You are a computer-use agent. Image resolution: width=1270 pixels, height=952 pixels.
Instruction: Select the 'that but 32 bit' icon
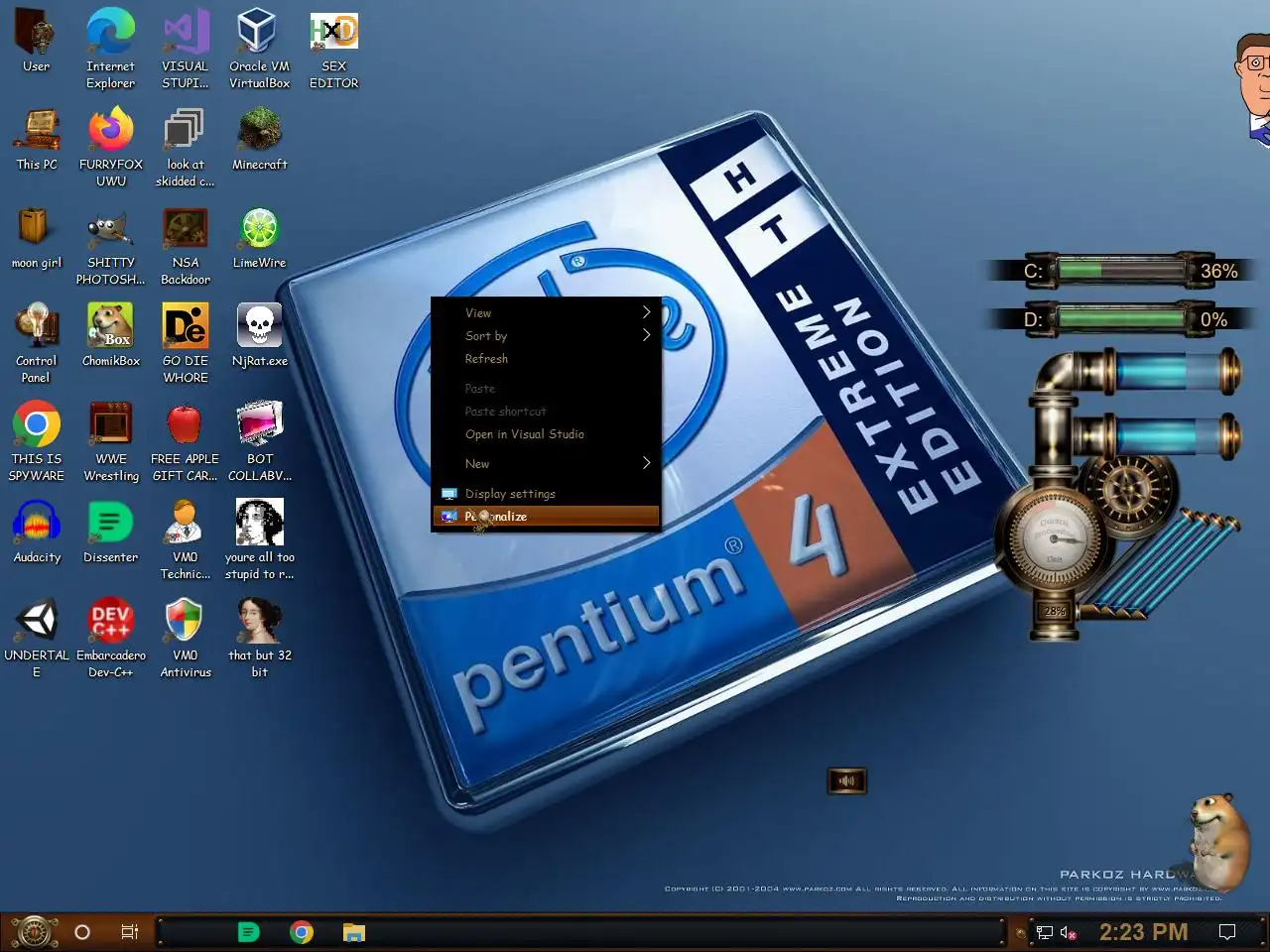(x=259, y=638)
